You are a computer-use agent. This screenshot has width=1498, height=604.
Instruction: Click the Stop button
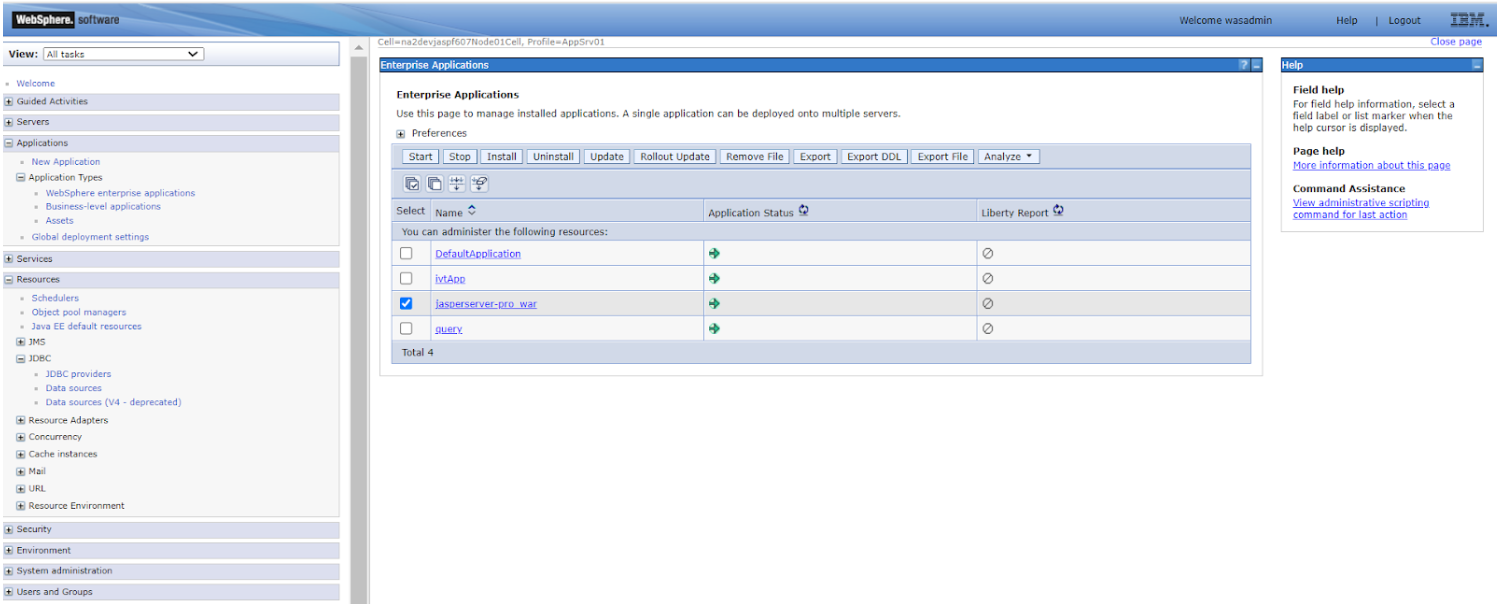pos(460,157)
